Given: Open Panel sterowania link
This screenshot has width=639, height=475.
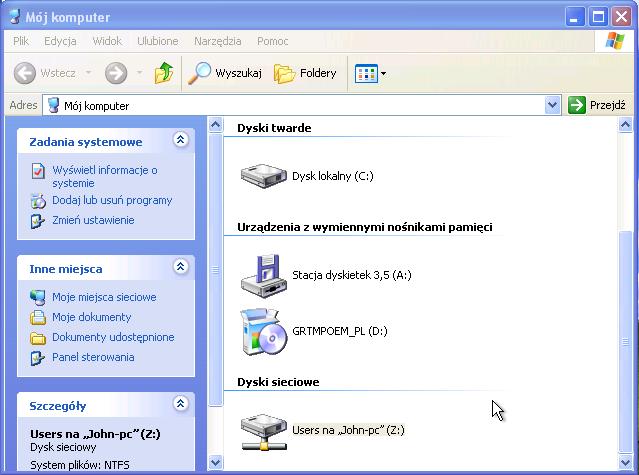Looking at the screenshot, I should [93, 357].
